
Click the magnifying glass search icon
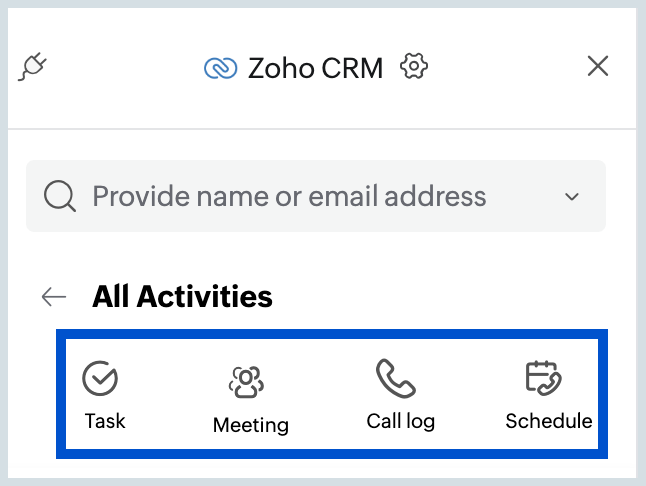60,196
